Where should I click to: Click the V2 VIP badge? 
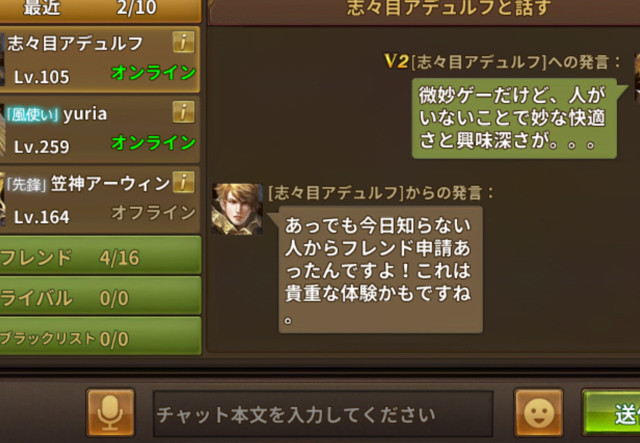click(396, 62)
